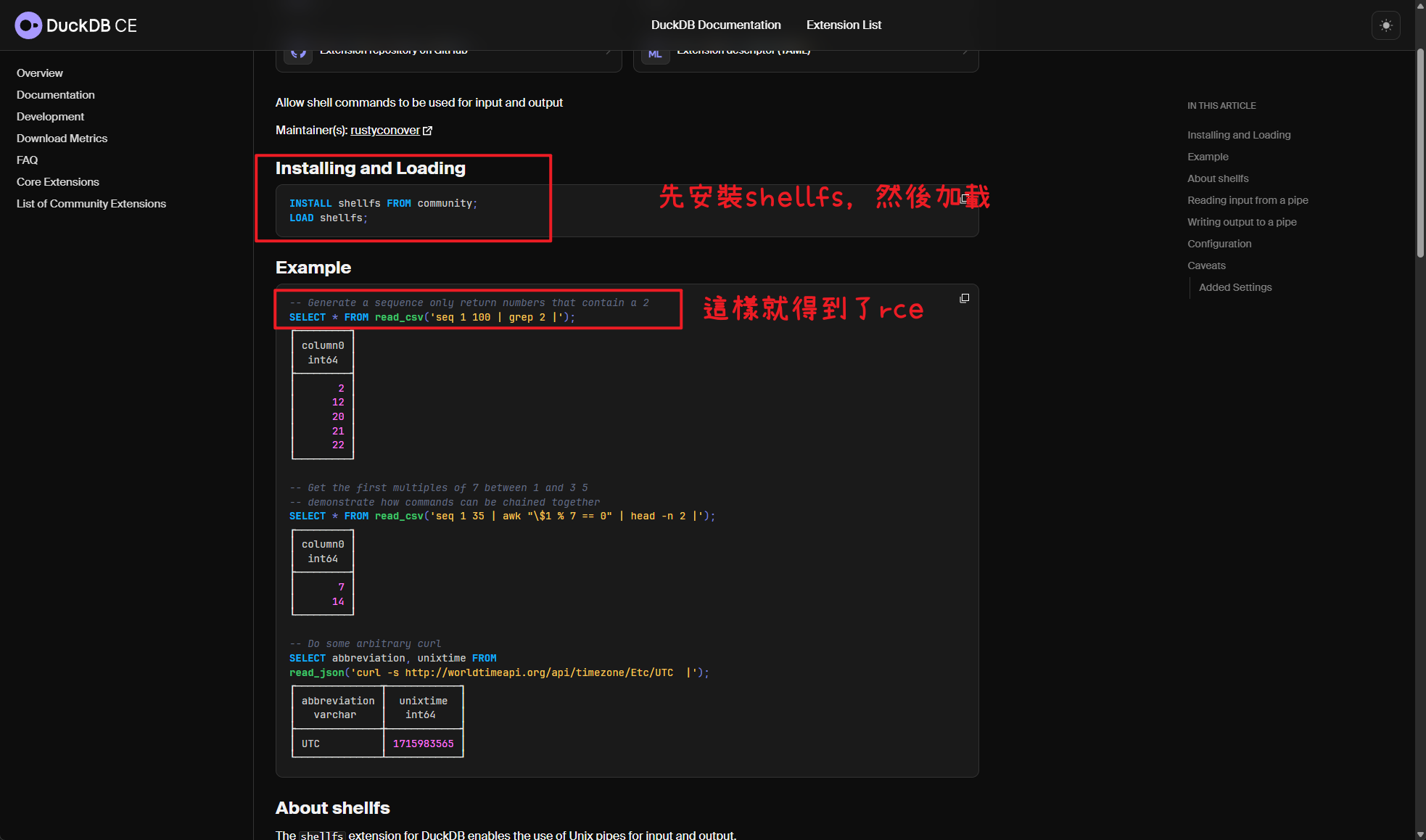Image resolution: width=1426 pixels, height=840 pixels.
Task: Open Core Extensions sidebar link
Action: click(58, 182)
